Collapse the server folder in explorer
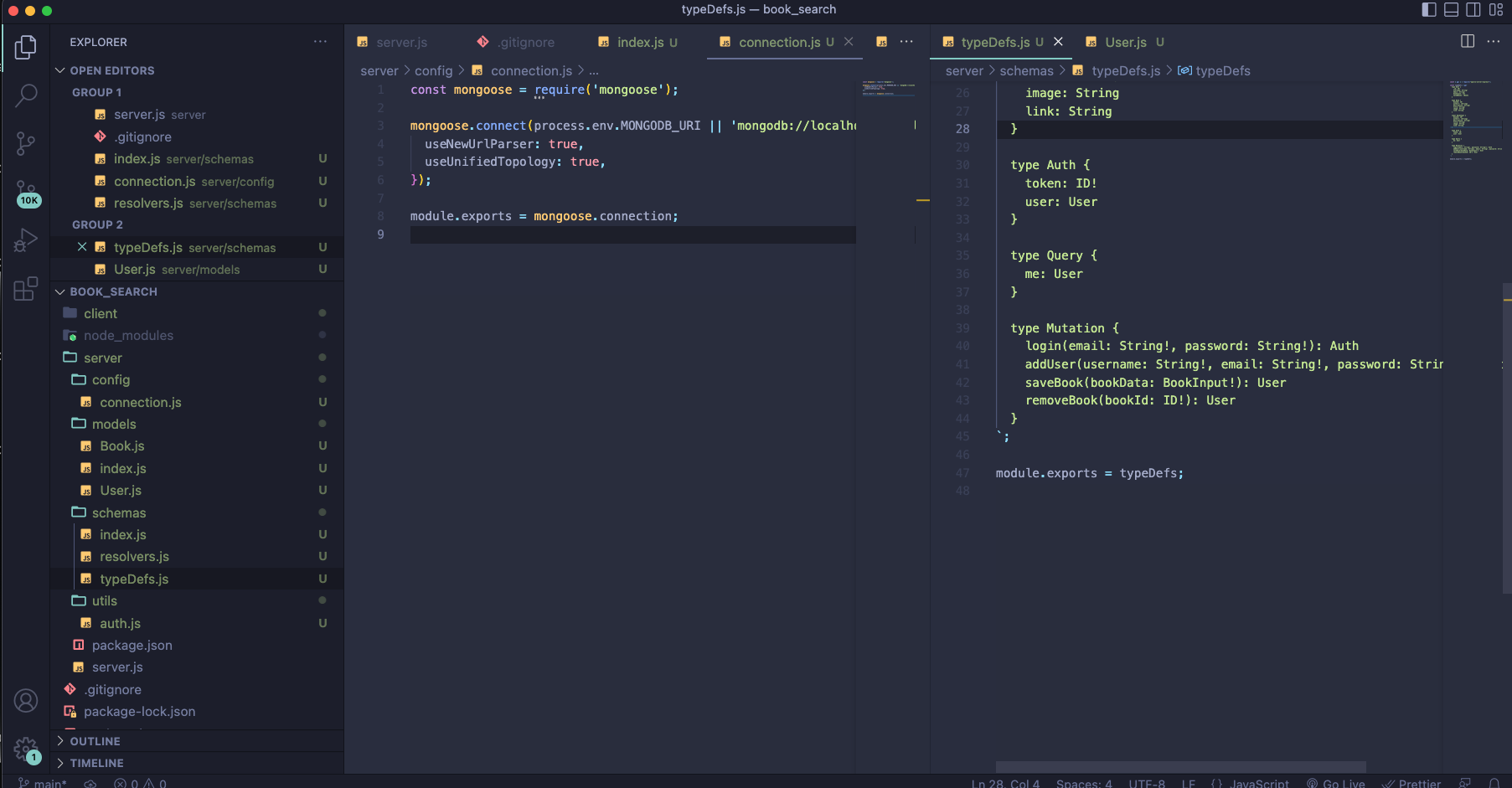Screen dimensions: 1512x788 tap(197, 358)
